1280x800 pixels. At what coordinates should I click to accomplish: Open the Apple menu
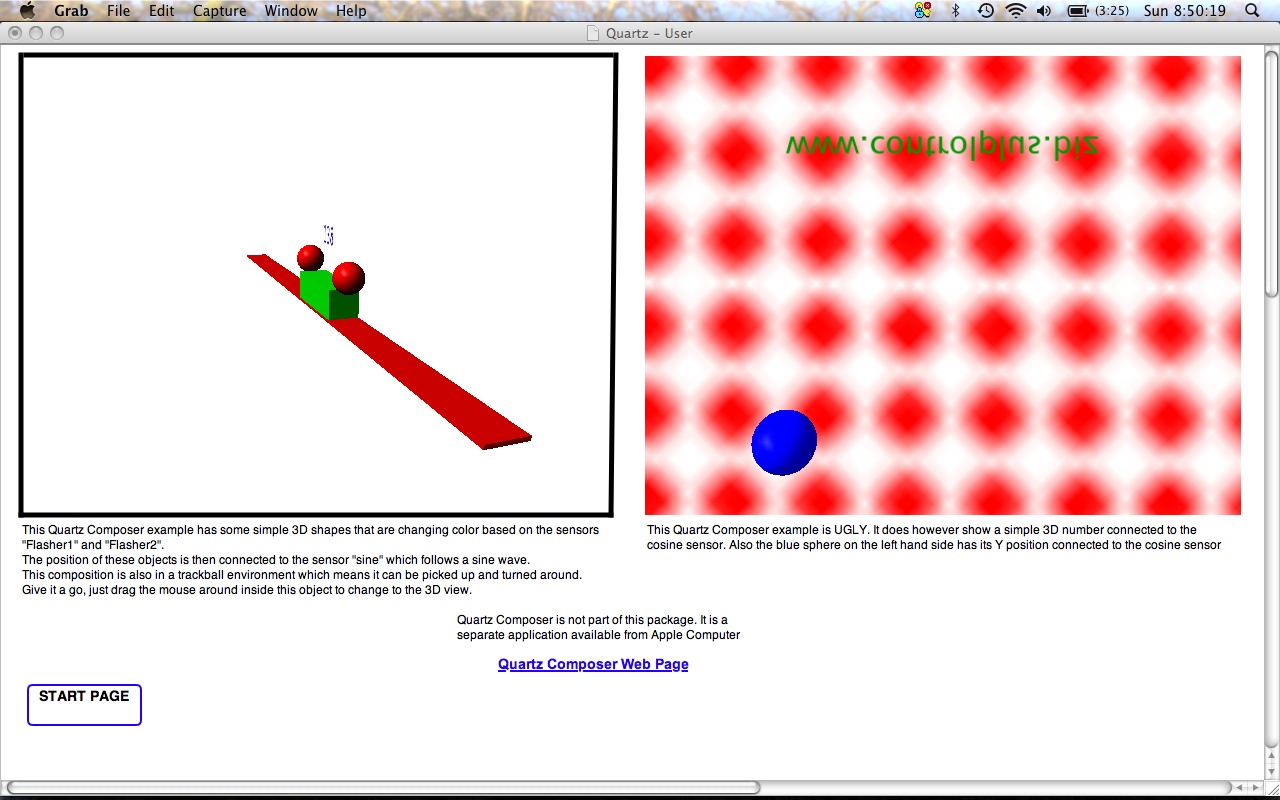27,11
